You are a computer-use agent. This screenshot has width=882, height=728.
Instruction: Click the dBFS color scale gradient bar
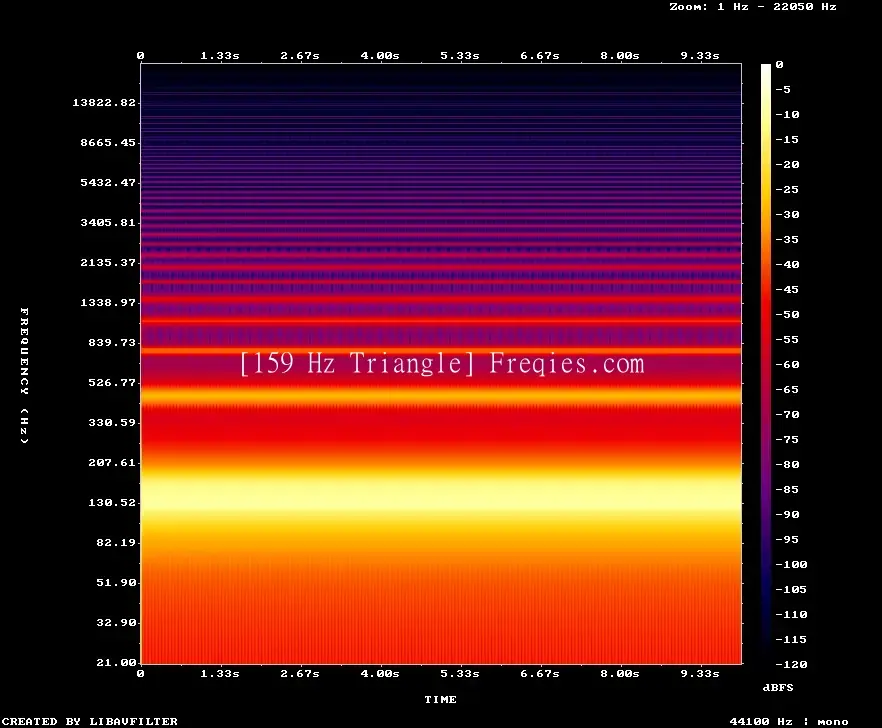[766, 364]
